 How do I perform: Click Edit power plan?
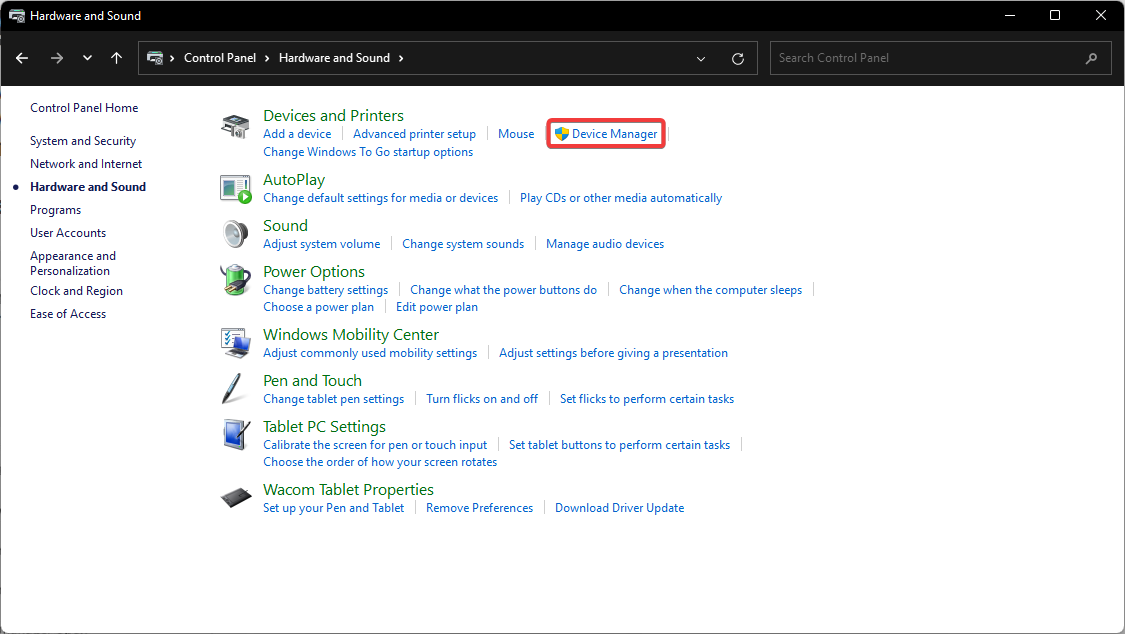coord(436,307)
